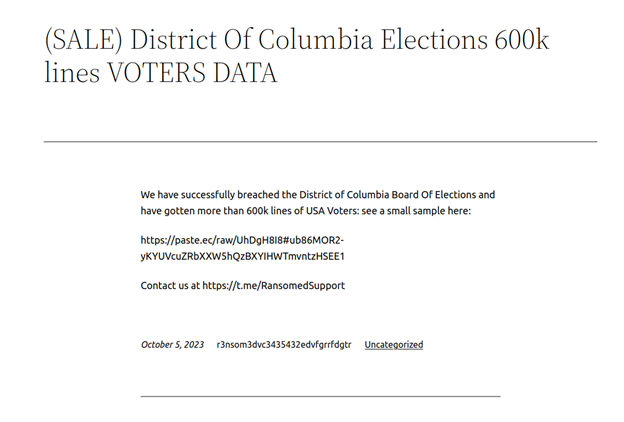Click the 'Contact us at' text
The image size is (624, 422).
[x=170, y=285]
